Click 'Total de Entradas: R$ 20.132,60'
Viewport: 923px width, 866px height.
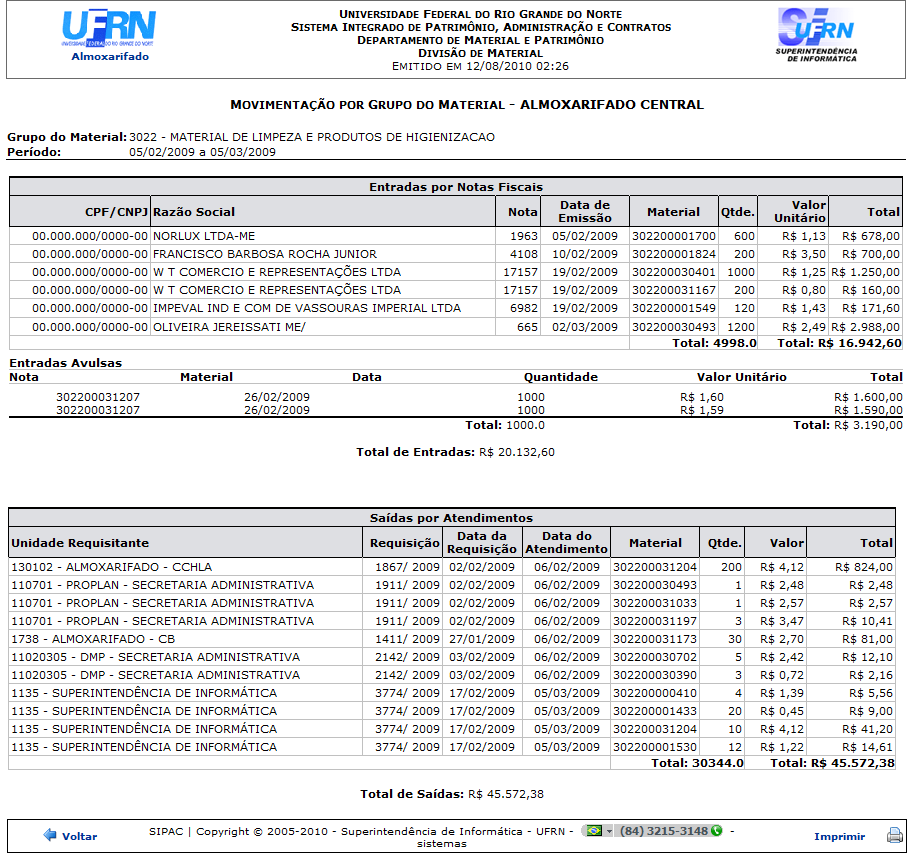pos(456,452)
